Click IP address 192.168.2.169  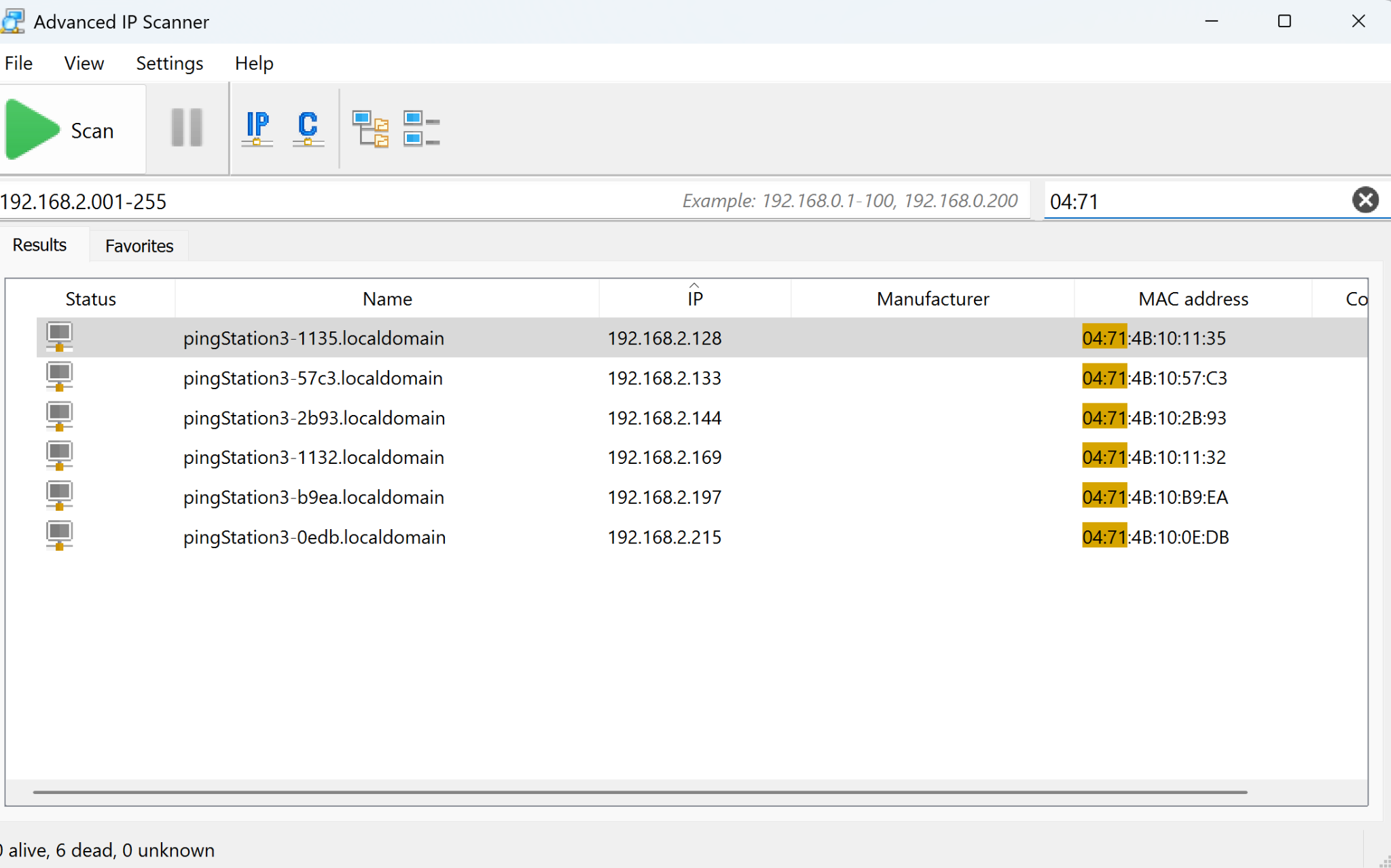tap(664, 457)
